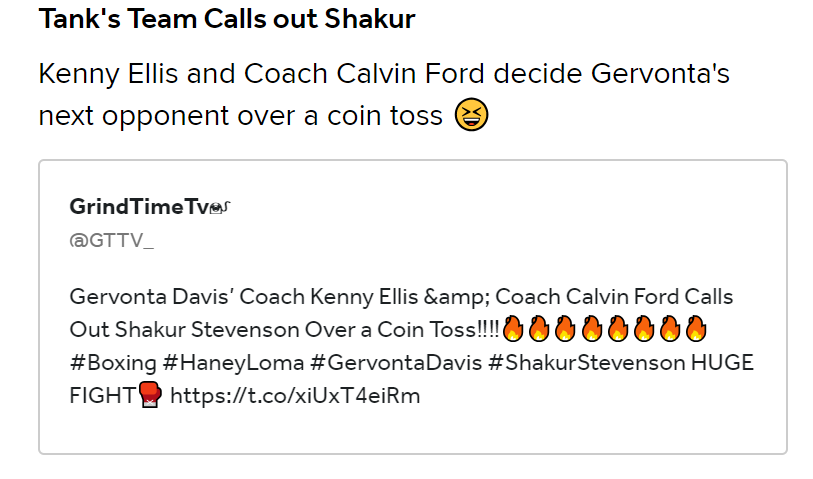Image resolution: width=813 pixels, height=479 pixels.
Task: Click the body text next opponent over a coin toss
Action: tap(241, 115)
